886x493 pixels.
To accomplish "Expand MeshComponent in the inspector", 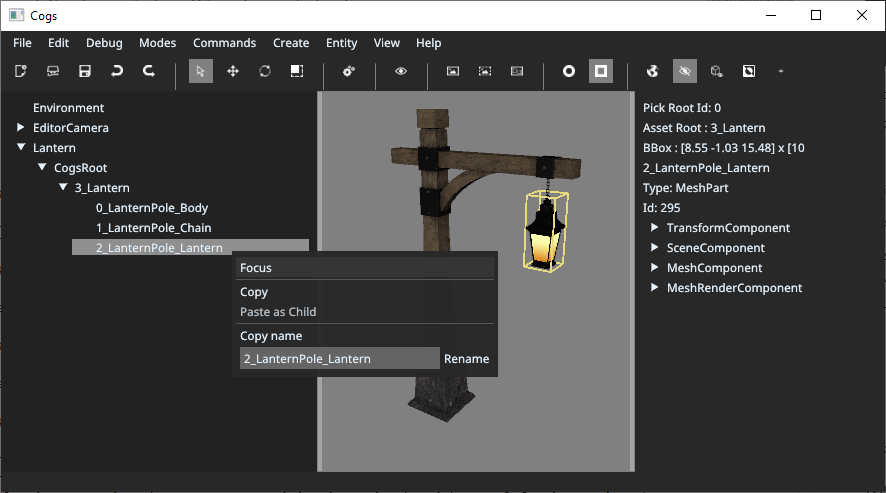I will pos(654,267).
